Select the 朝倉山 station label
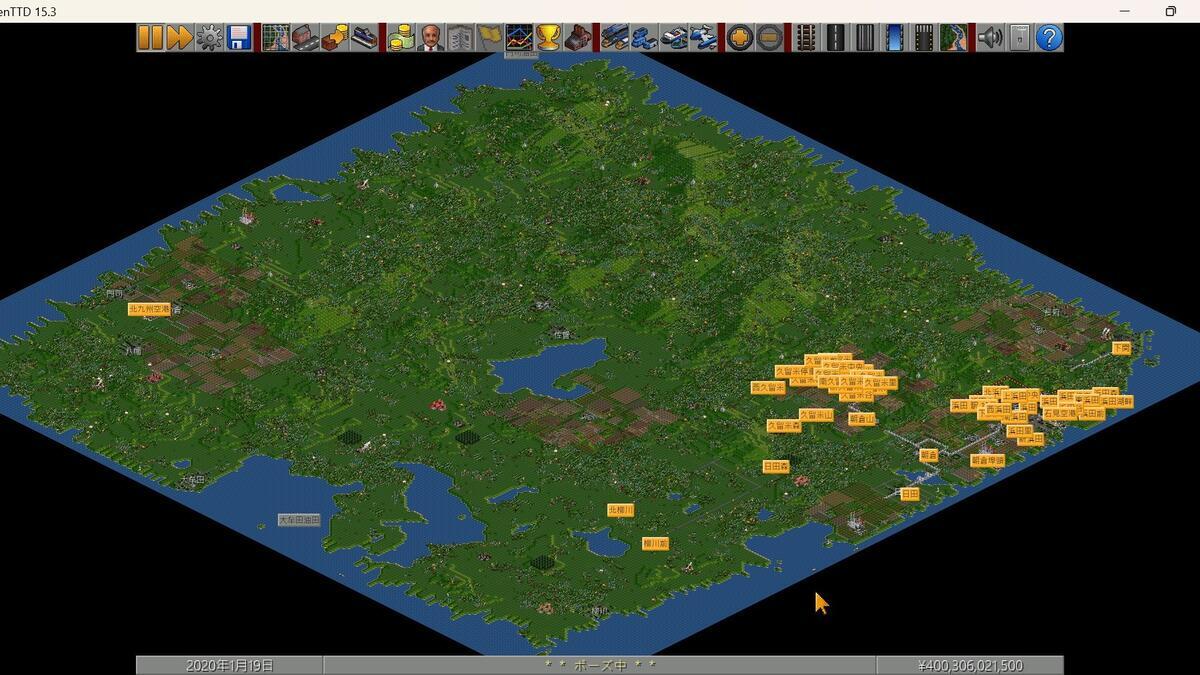The width and height of the screenshot is (1200, 675). 862,419
